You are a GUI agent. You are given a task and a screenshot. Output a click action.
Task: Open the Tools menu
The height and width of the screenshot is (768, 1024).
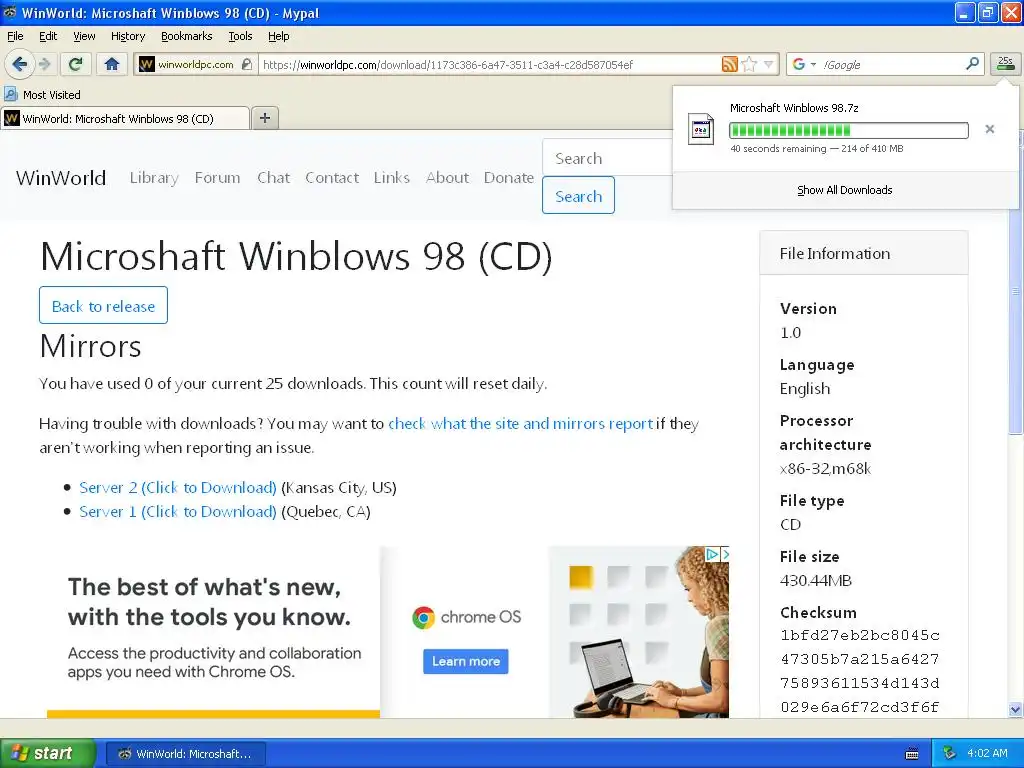(240, 36)
